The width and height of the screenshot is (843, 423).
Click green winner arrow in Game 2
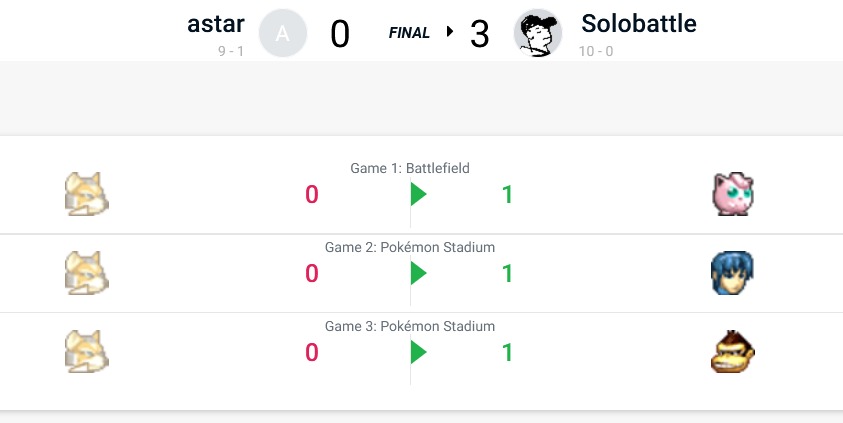tap(418, 273)
